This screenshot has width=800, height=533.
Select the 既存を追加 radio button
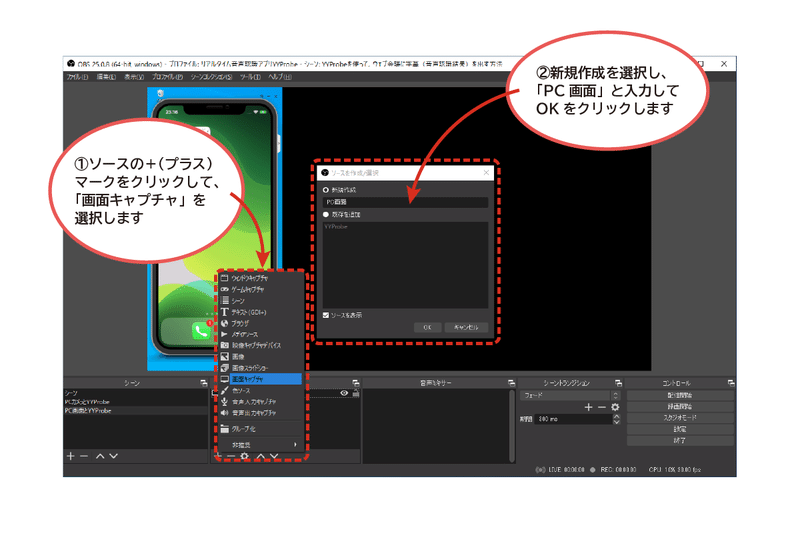(326, 214)
